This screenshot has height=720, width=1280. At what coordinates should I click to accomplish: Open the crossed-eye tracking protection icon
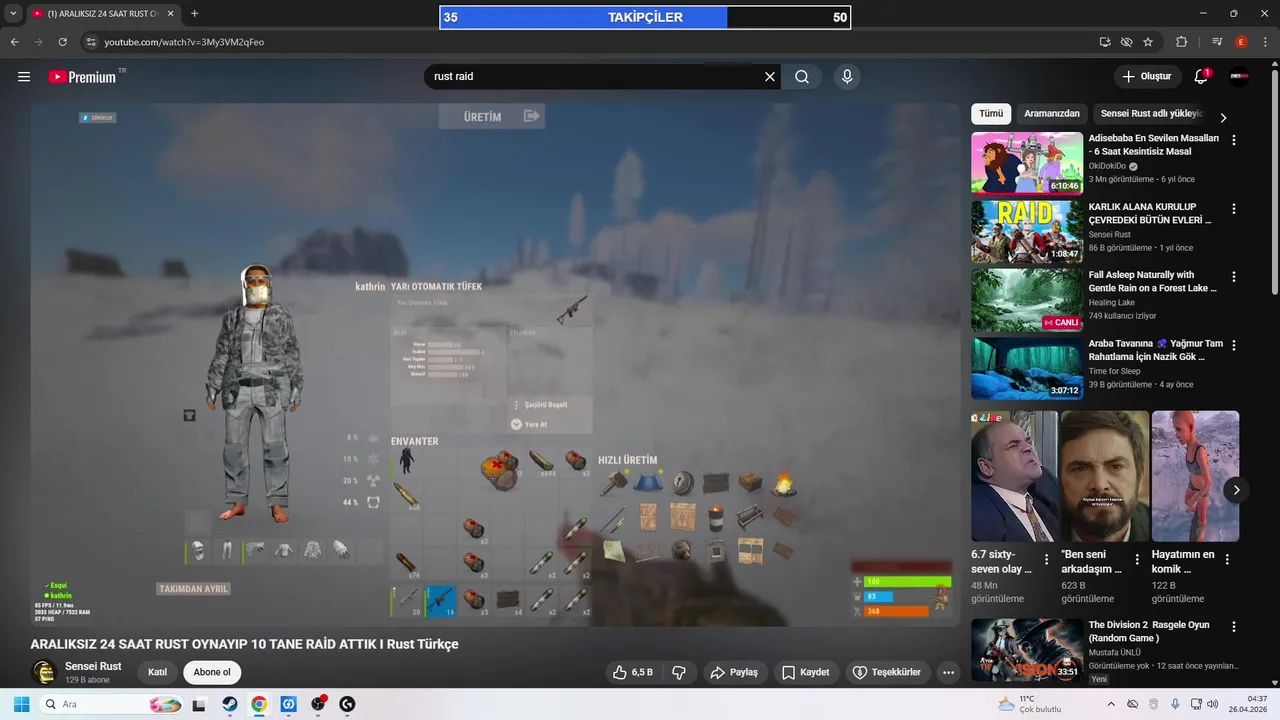[x=1127, y=42]
